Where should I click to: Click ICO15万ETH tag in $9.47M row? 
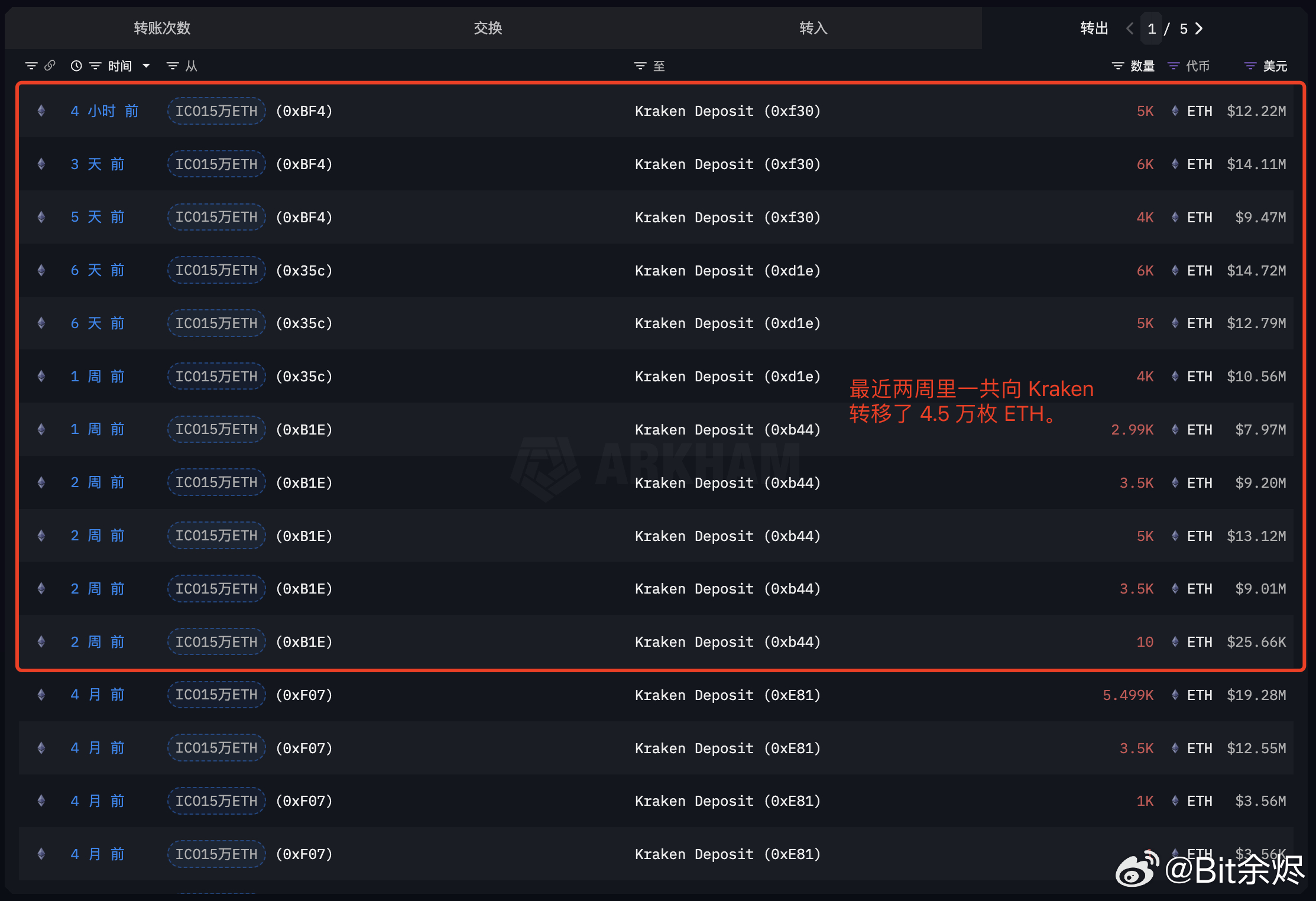click(x=216, y=217)
